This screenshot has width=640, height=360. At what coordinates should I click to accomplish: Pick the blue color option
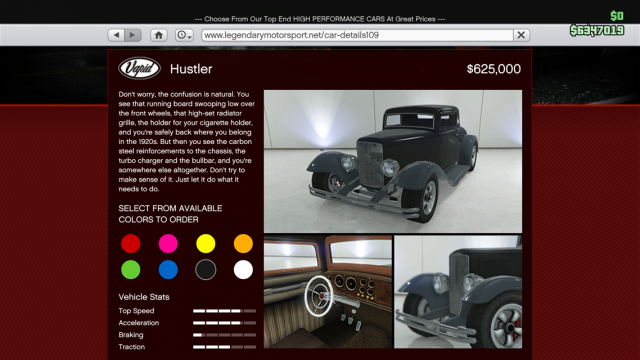point(168,270)
